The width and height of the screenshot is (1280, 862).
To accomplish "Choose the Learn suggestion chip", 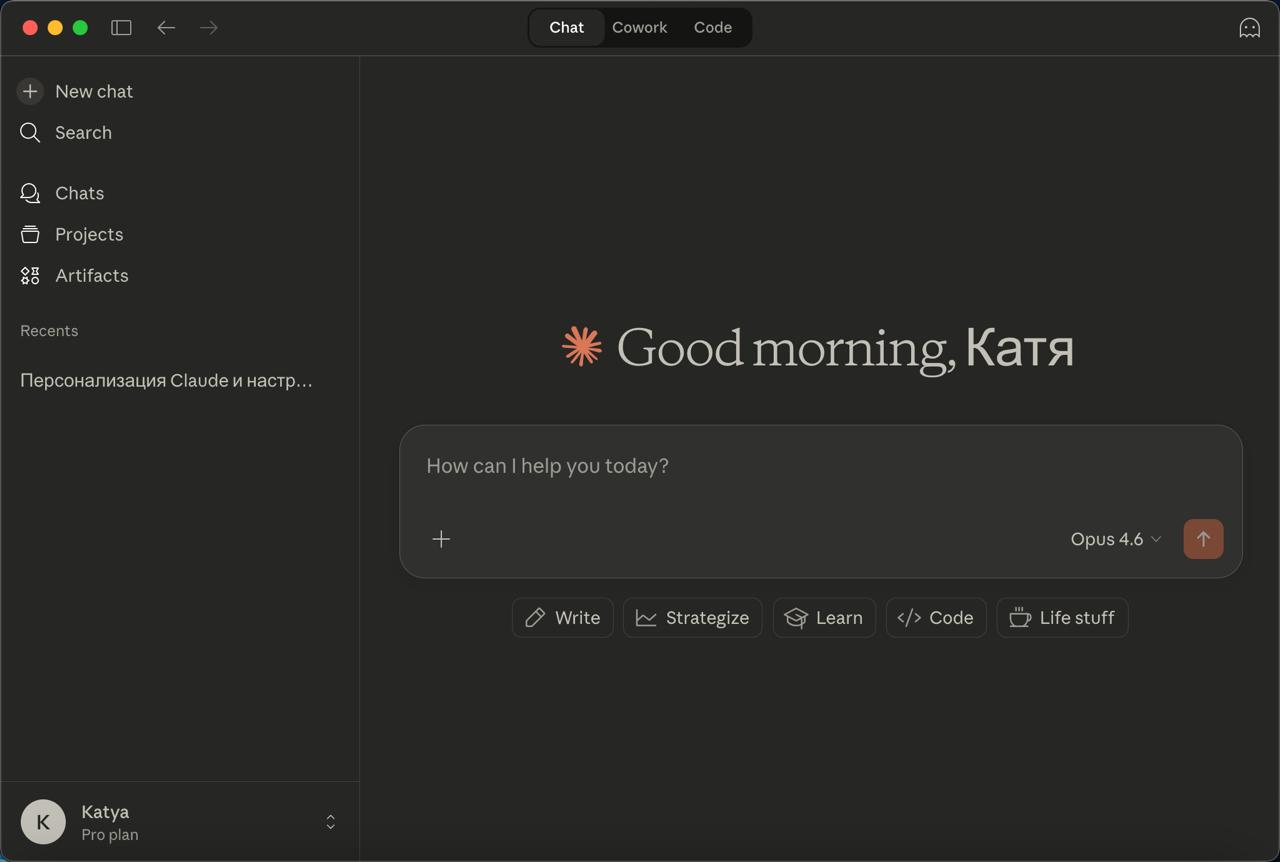I will click(x=824, y=618).
